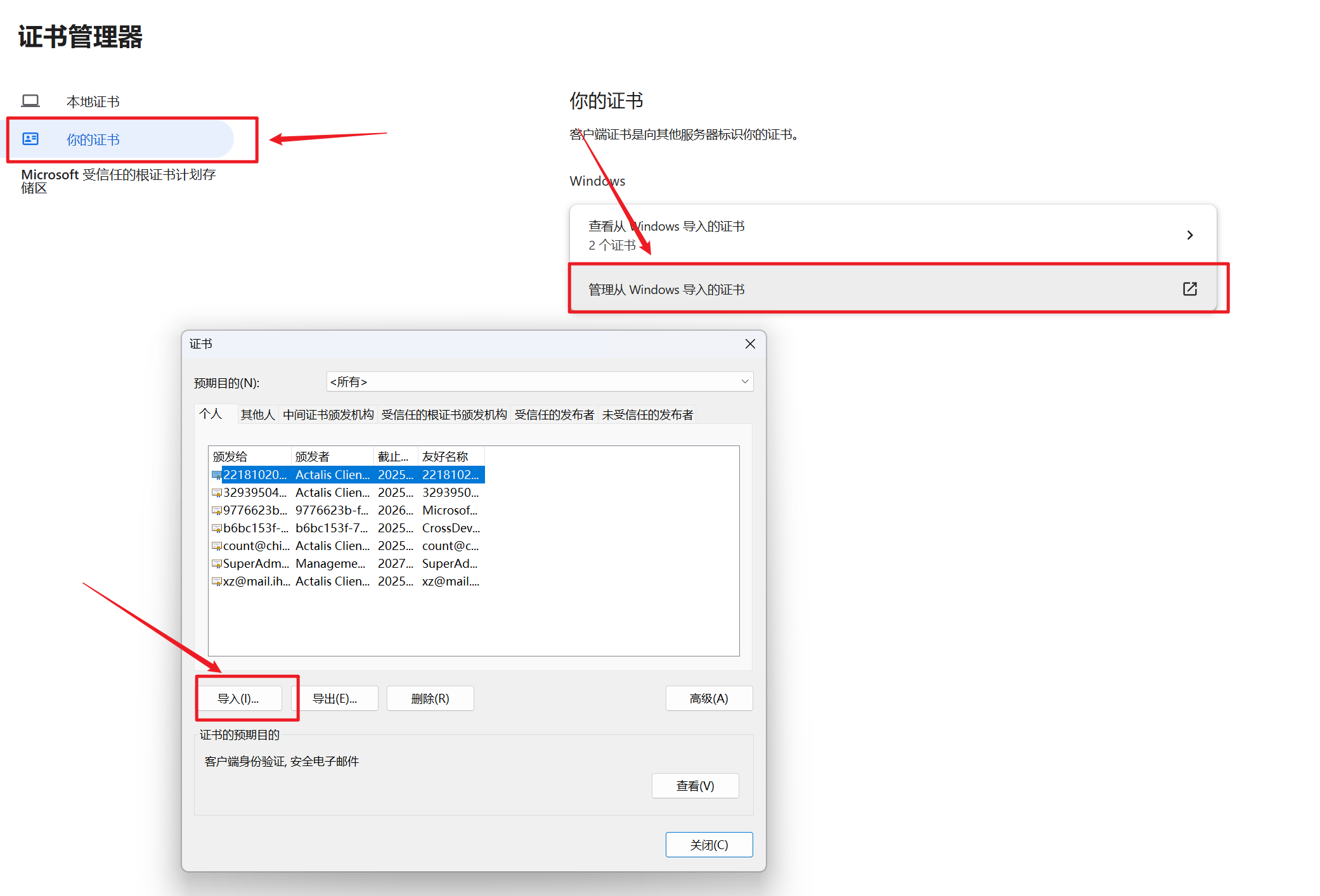
Task: Click the certificate icon next to count@chi entry
Action: point(217,546)
